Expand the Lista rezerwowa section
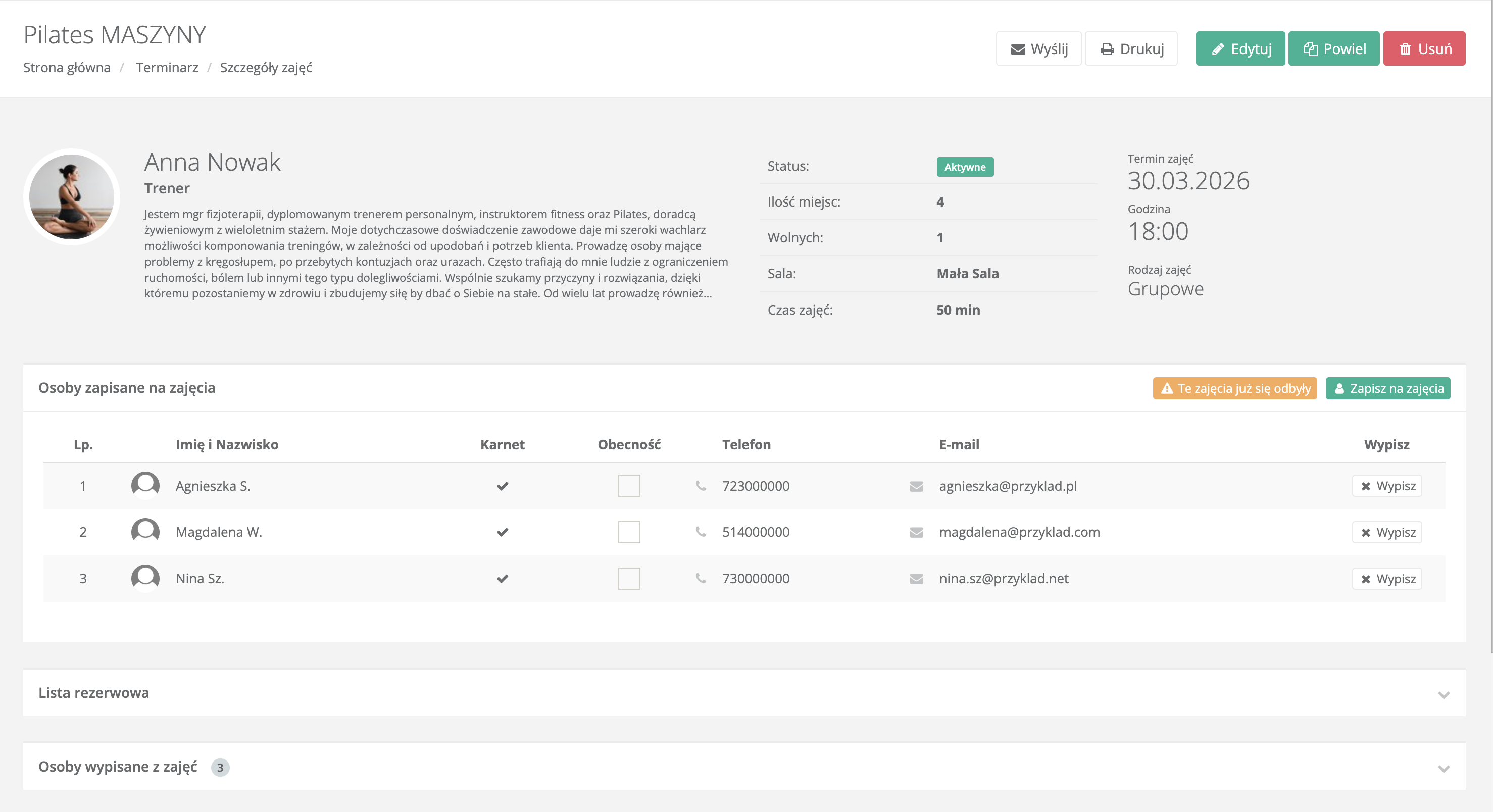Image resolution: width=1493 pixels, height=812 pixels. [1443, 694]
